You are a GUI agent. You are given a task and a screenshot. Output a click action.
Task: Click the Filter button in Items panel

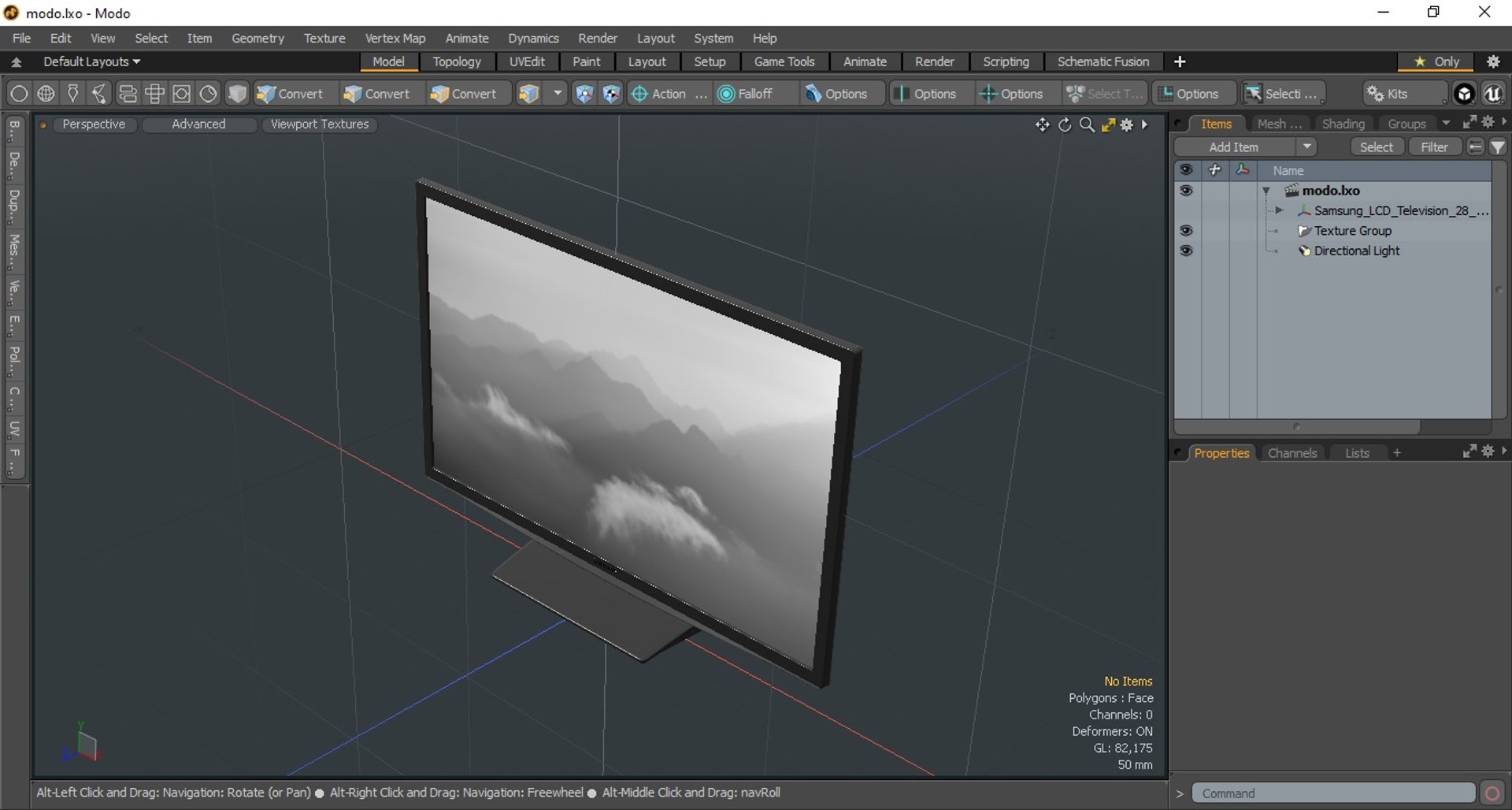[x=1434, y=147]
